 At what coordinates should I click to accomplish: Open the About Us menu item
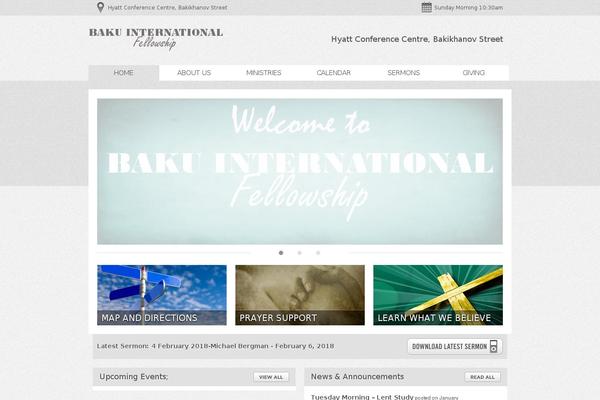tap(194, 73)
